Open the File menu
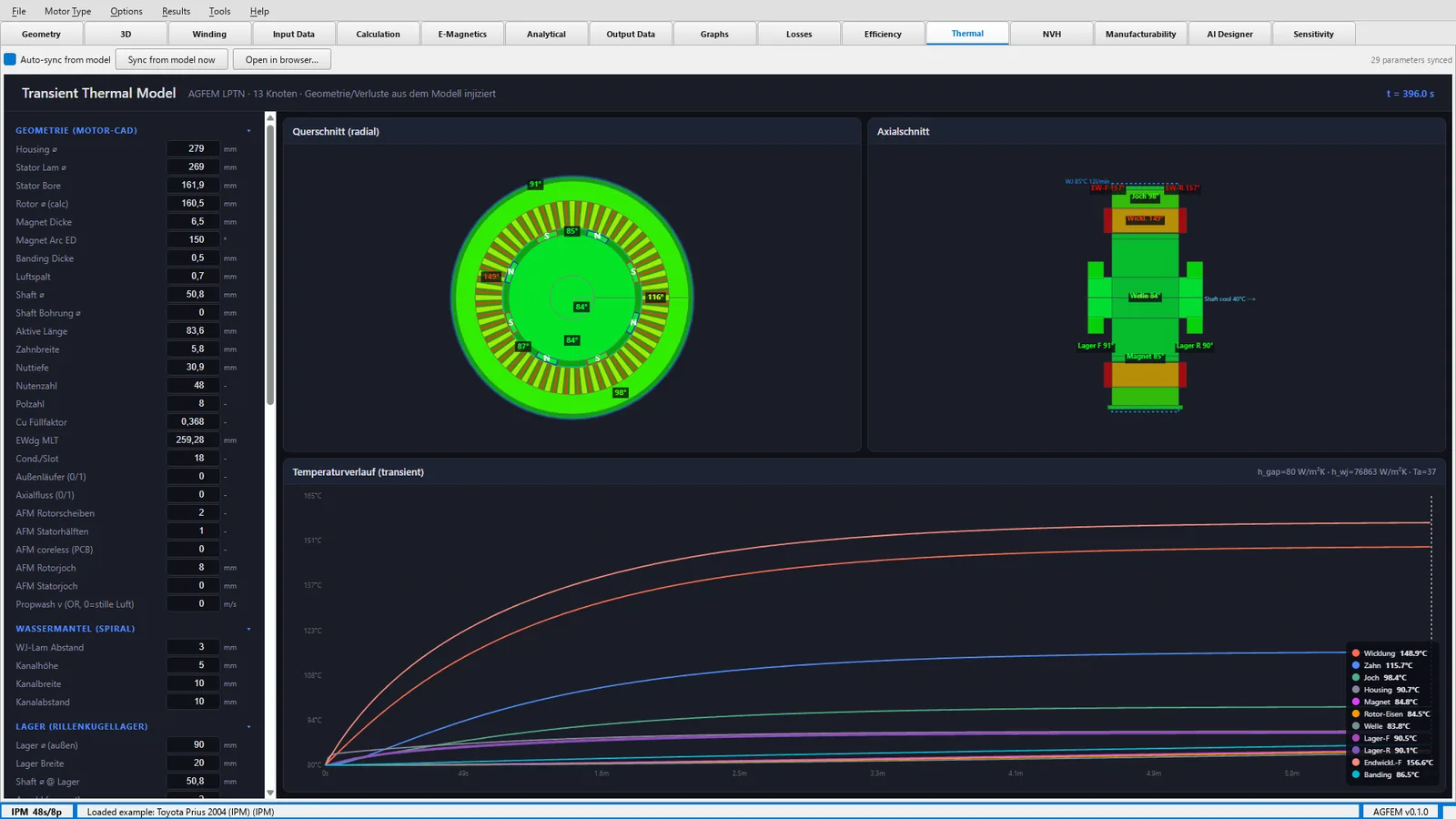Screen dimensions: 1456x819 (x=19, y=11)
